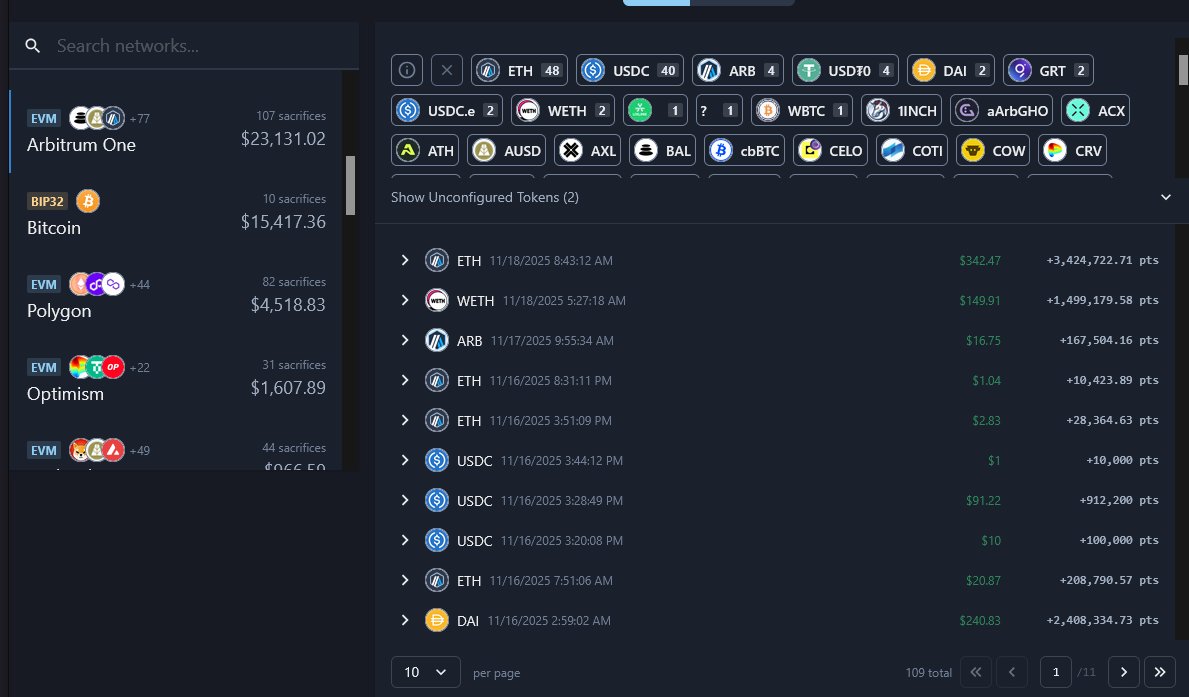Select the cbBTC token chip

pyautogui.click(x=744, y=150)
